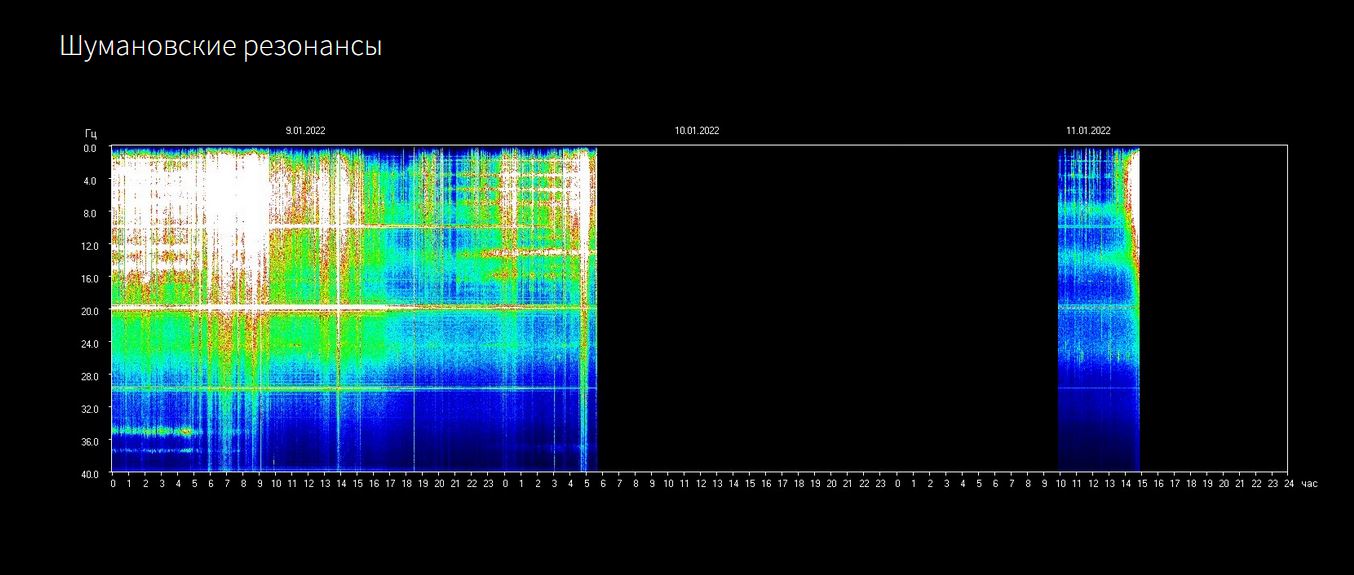Click the Шумановские резонансы heading
The height and width of the screenshot is (575, 1354).
pyautogui.click(x=221, y=47)
